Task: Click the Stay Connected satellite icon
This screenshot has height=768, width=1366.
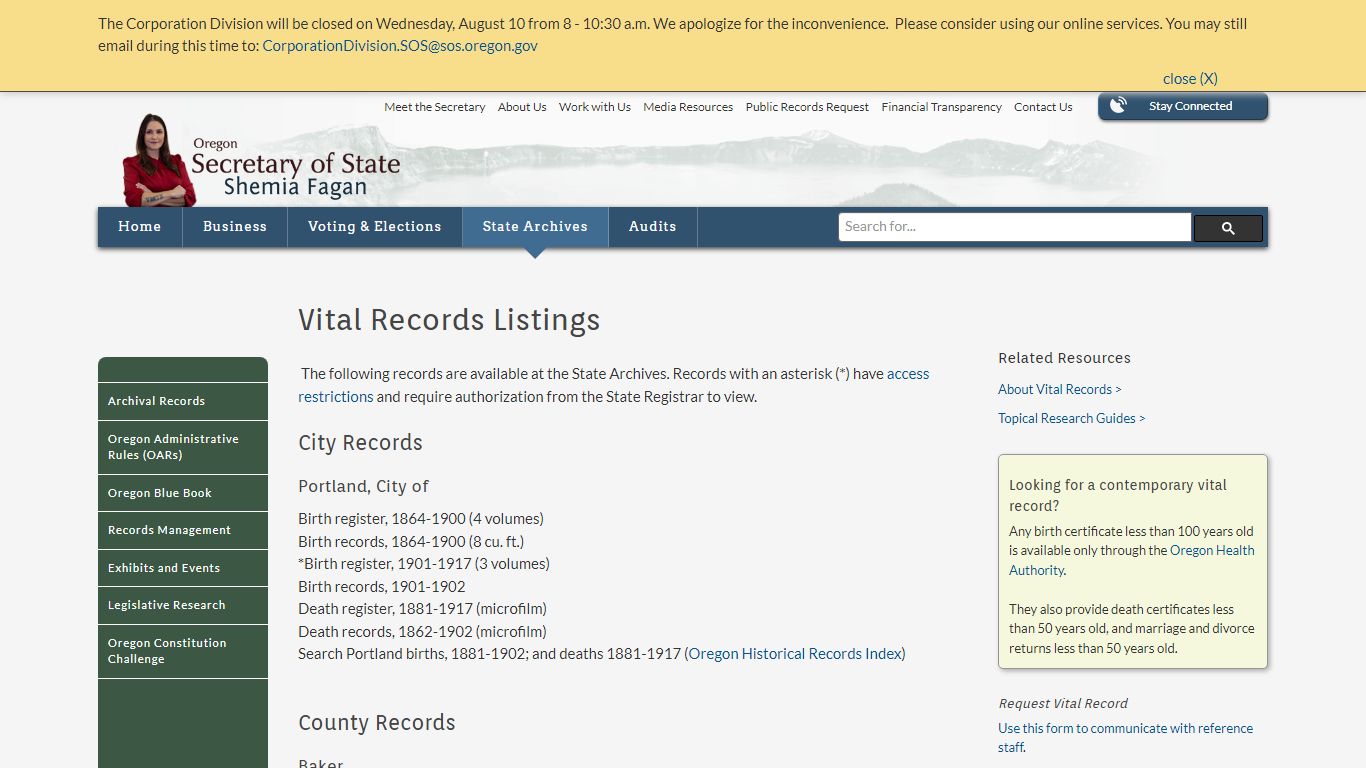Action: [x=1118, y=106]
